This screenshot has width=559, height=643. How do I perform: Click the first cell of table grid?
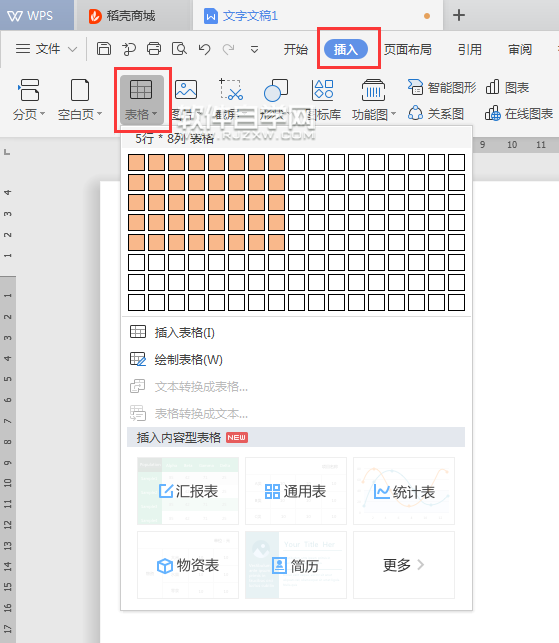coord(136,162)
